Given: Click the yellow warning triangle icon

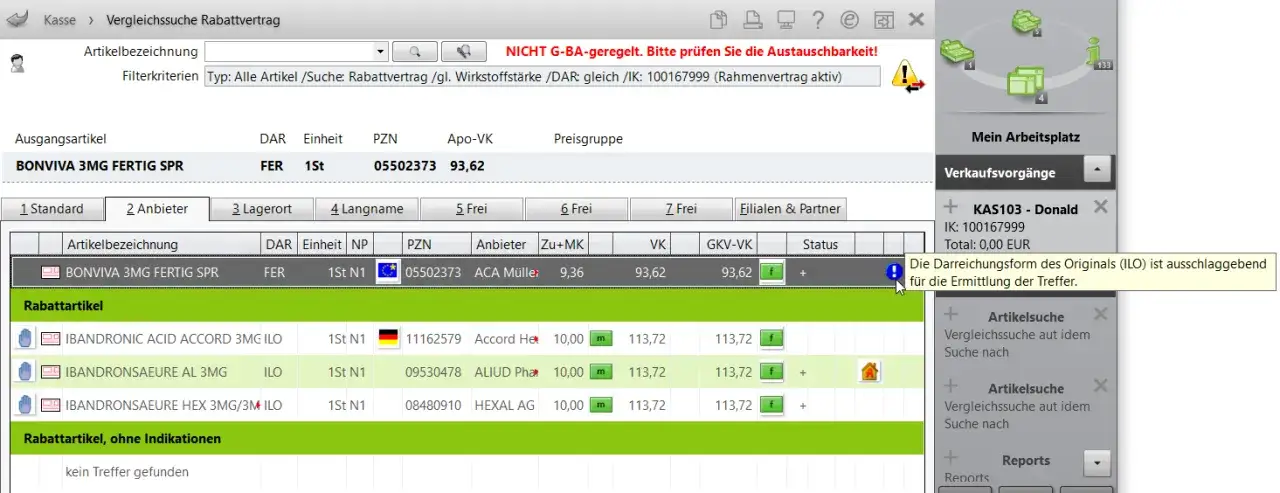Looking at the screenshot, I should tap(907, 76).
